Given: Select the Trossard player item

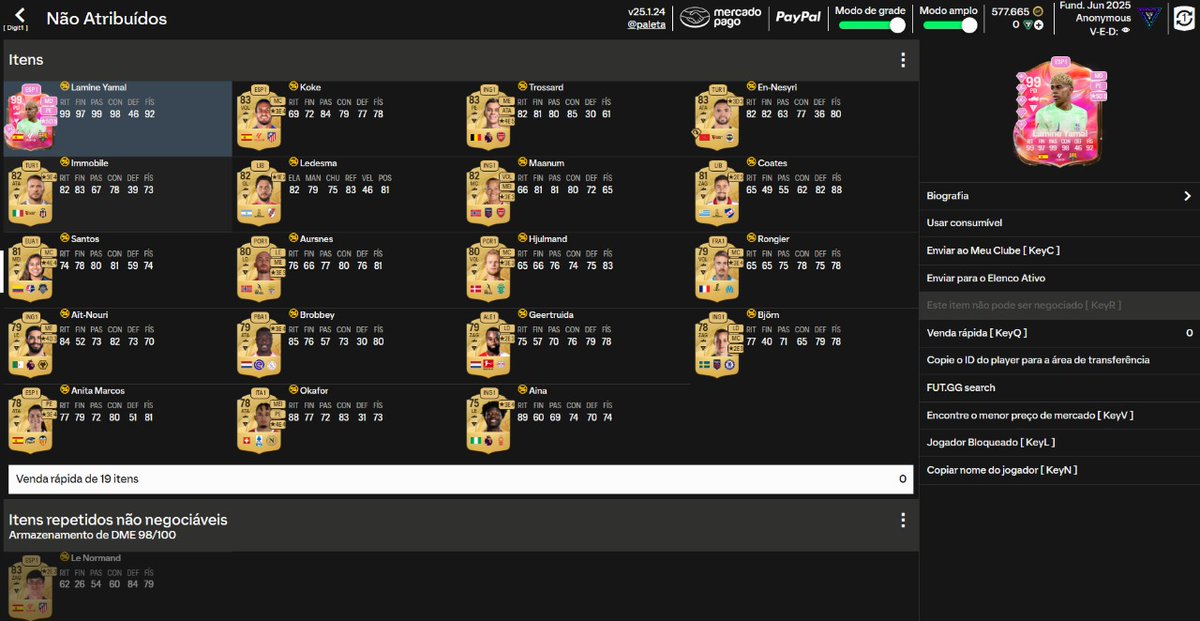Looking at the screenshot, I should [576, 119].
